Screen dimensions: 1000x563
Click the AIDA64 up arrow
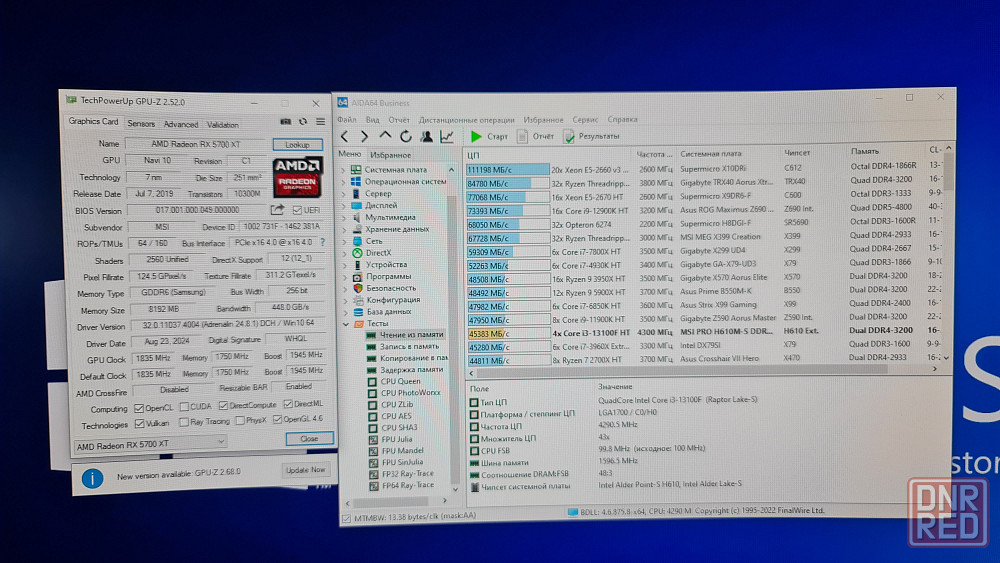coord(385,136)
